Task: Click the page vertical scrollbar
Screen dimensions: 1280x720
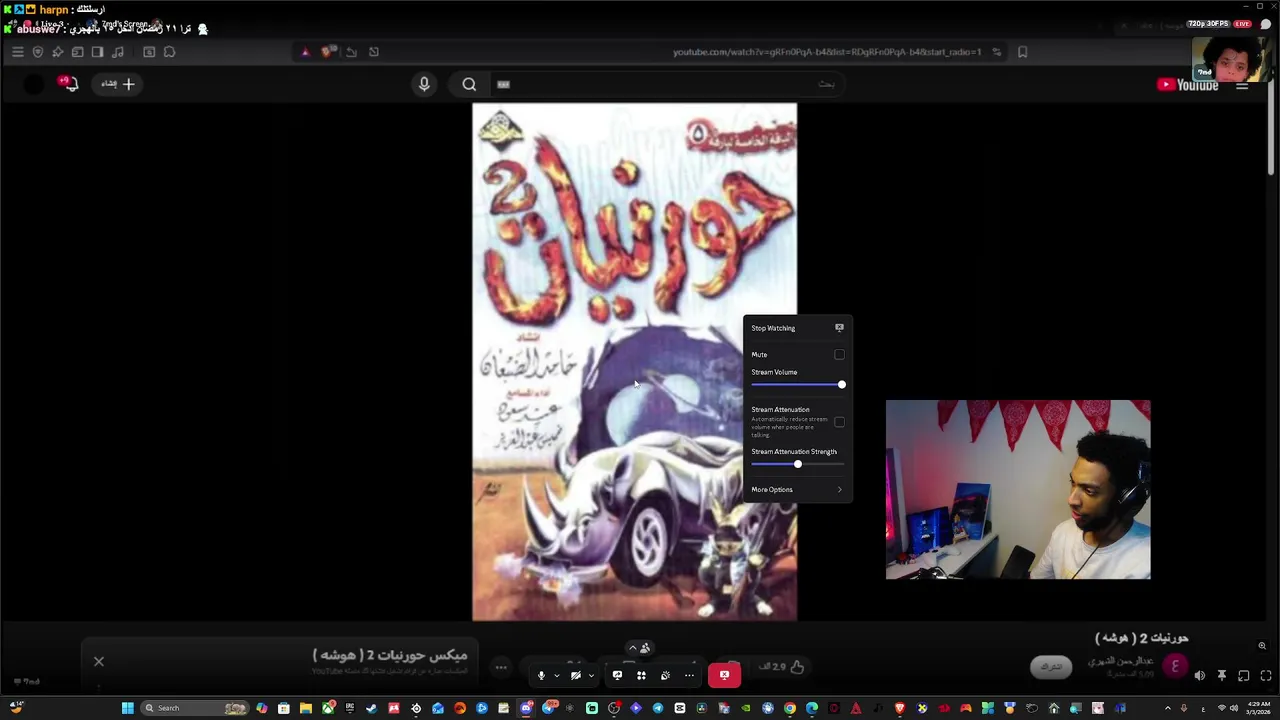Action: pyautogui.click(x=1272, y=130)
